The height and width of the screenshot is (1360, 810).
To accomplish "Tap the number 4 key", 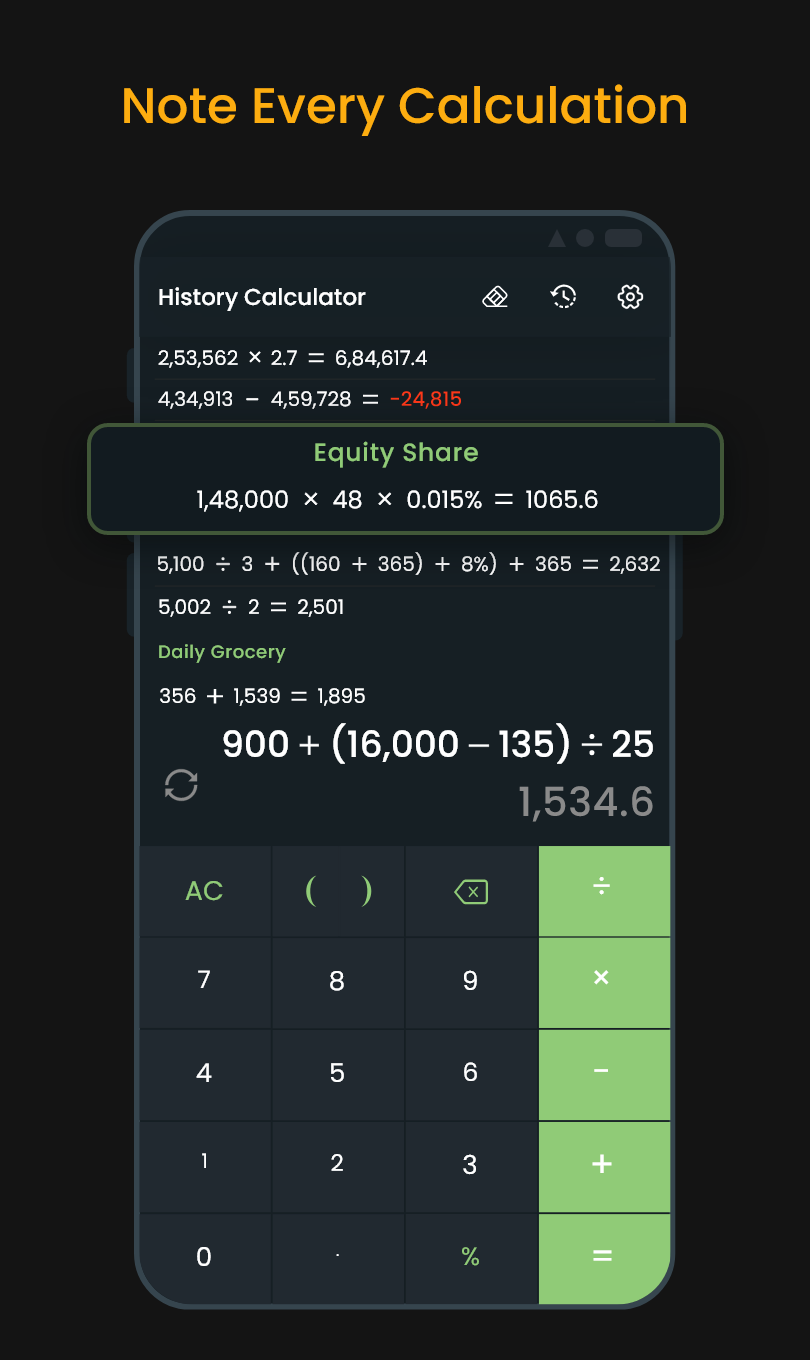I will [x=204, y=1075].
